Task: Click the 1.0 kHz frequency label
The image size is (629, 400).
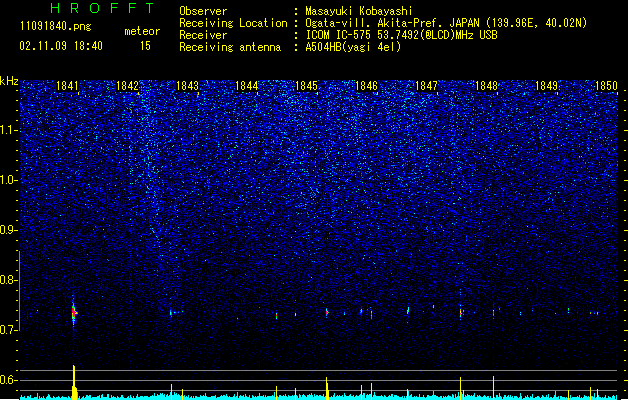Action: (x=9, y=180)
